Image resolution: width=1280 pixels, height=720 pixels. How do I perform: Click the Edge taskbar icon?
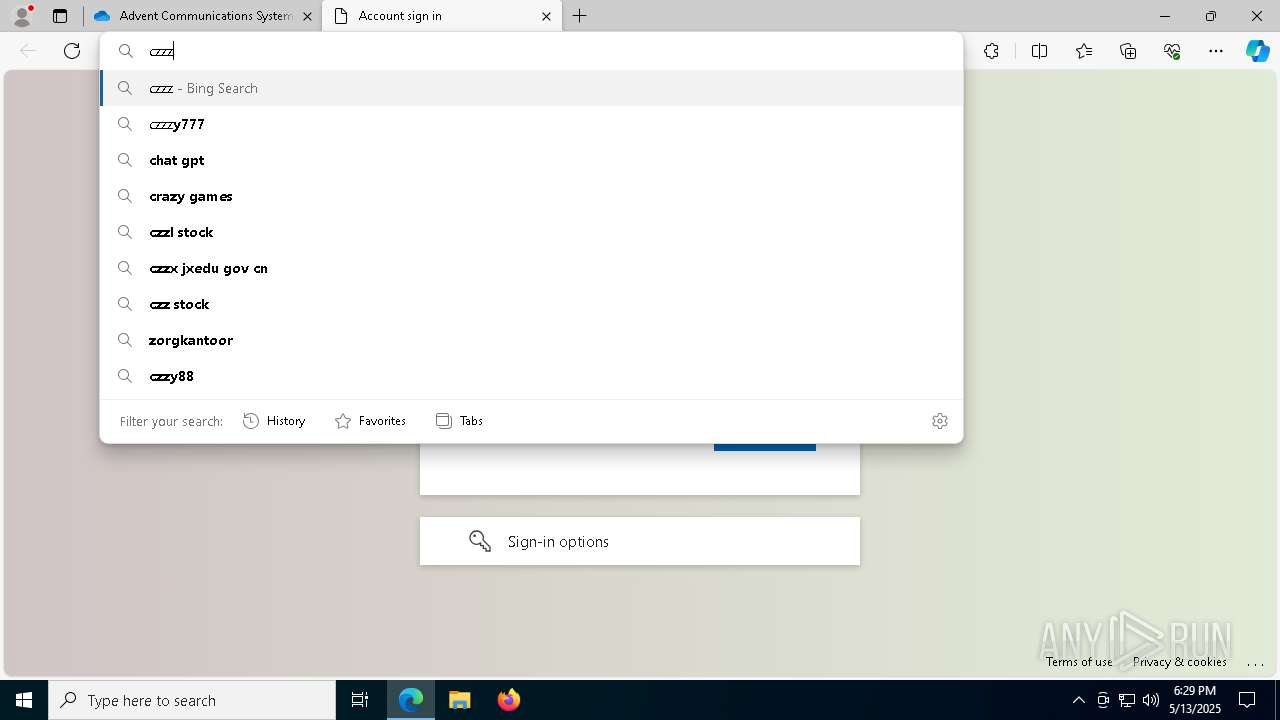(411, 700)
